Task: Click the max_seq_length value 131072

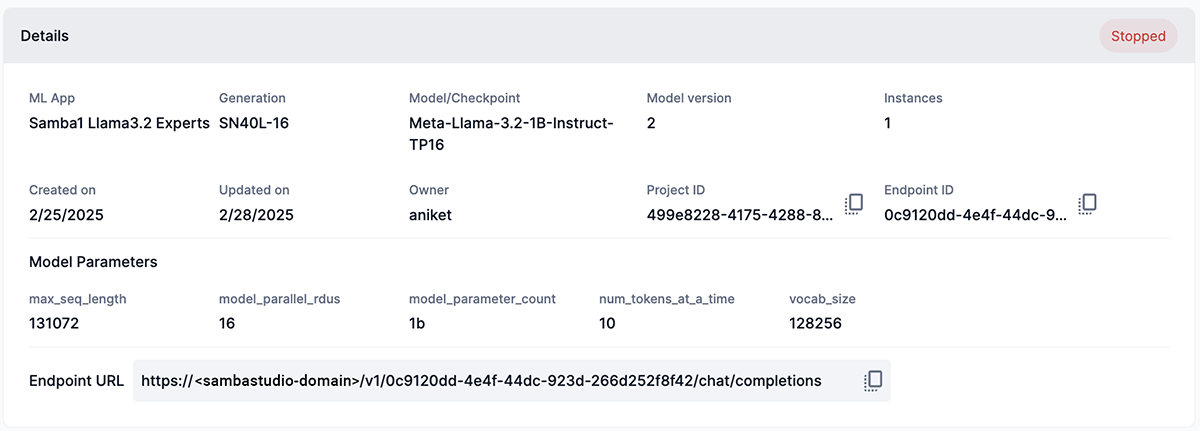Action: (x=54, y=324)
